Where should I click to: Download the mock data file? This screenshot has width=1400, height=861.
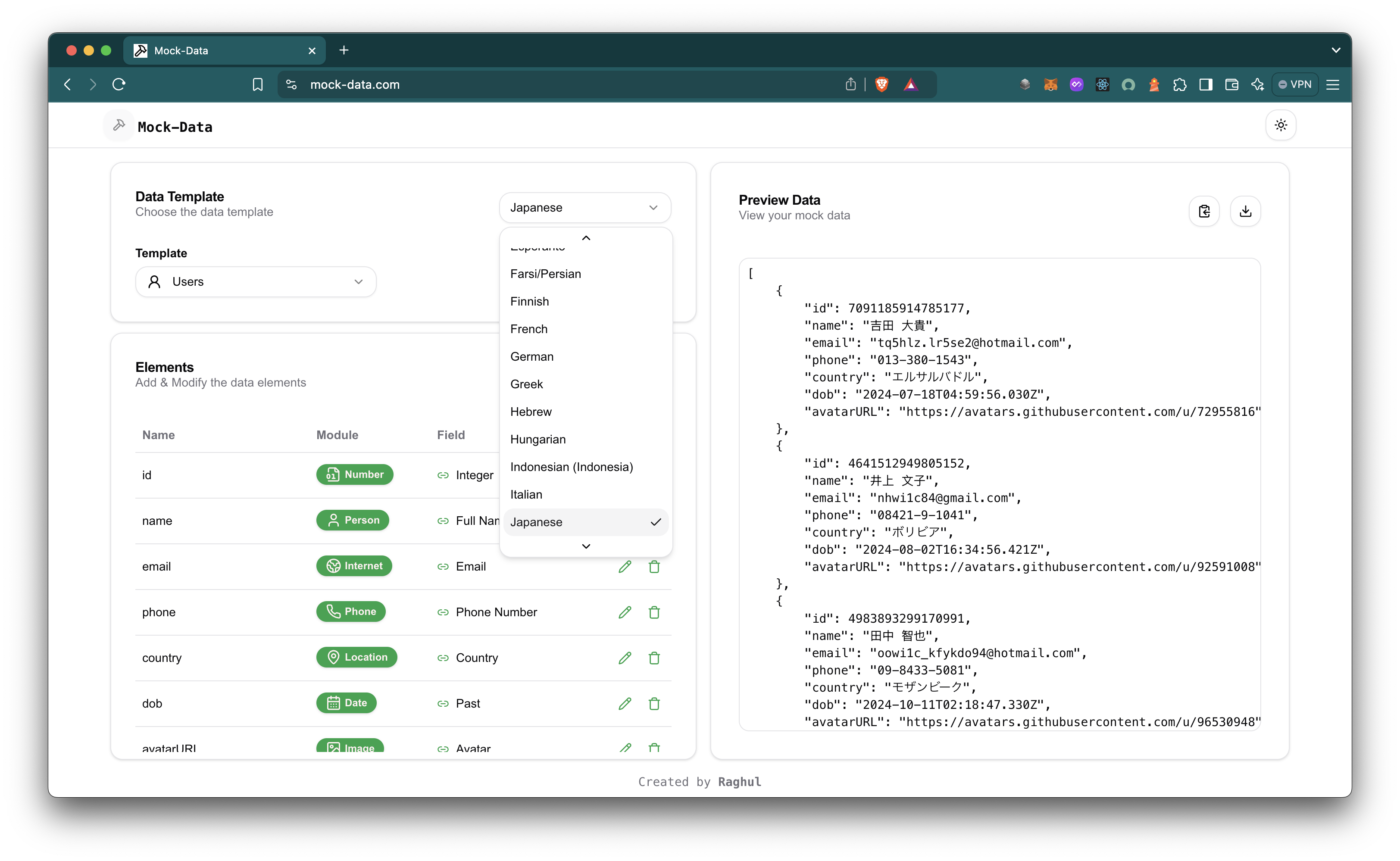tap(1246, 211)
